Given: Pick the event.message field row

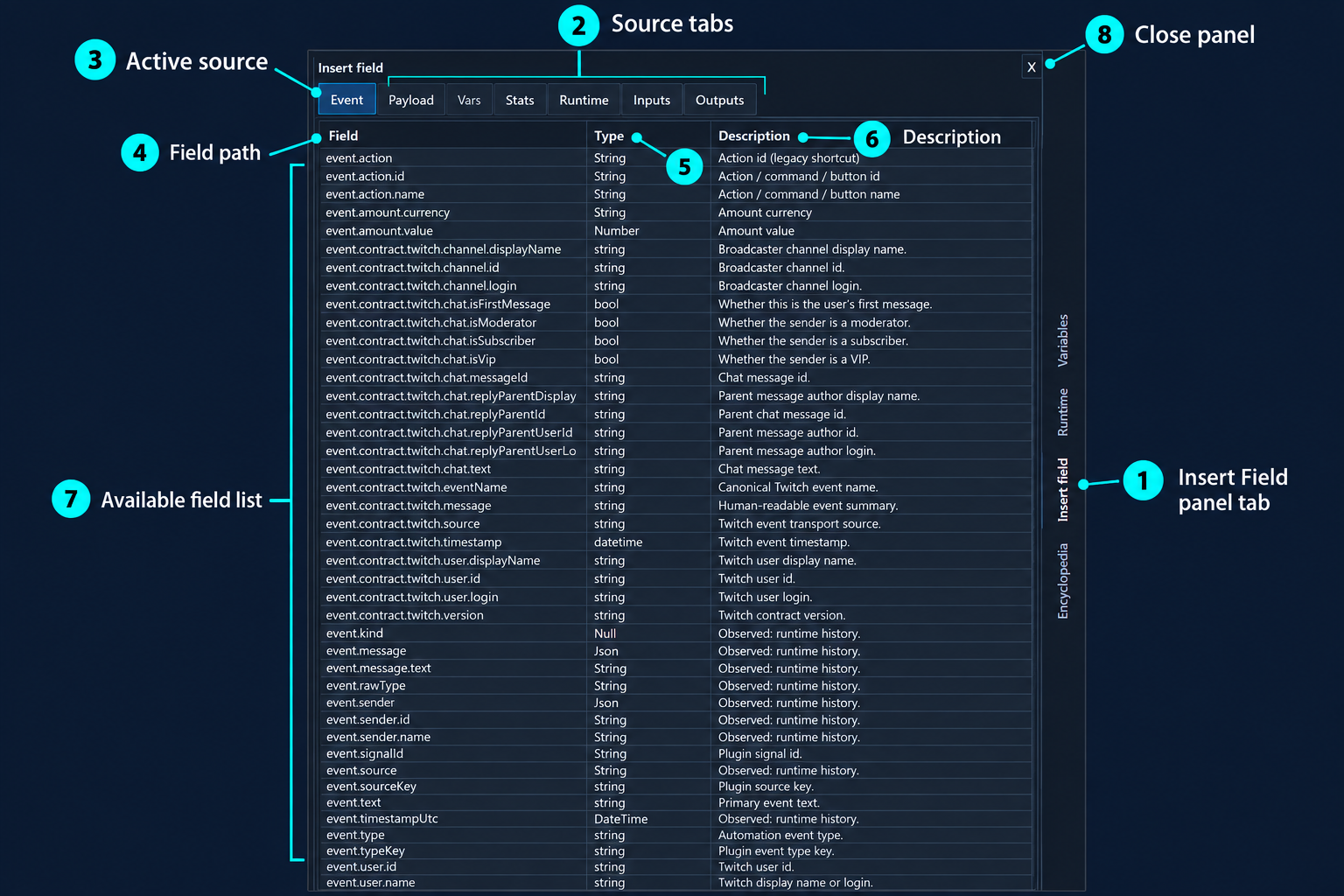Looking at the screenshot, I should (675, 651).
